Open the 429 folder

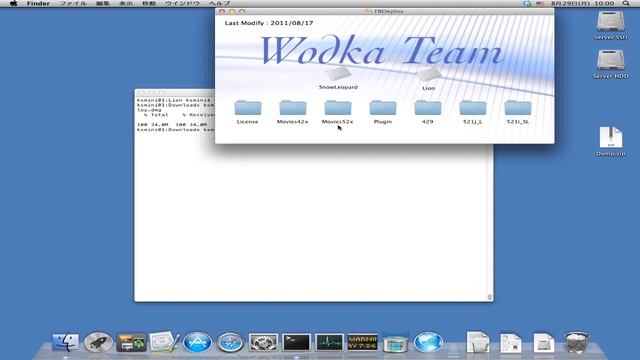pyautogui.click(x=428, y=108)
